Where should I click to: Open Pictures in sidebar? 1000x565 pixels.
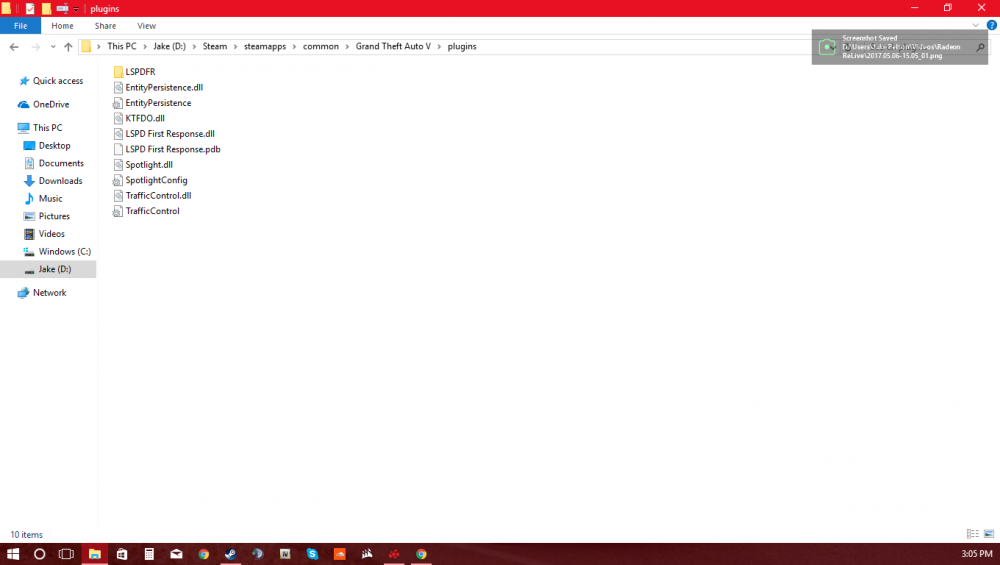tap(47, 216)
